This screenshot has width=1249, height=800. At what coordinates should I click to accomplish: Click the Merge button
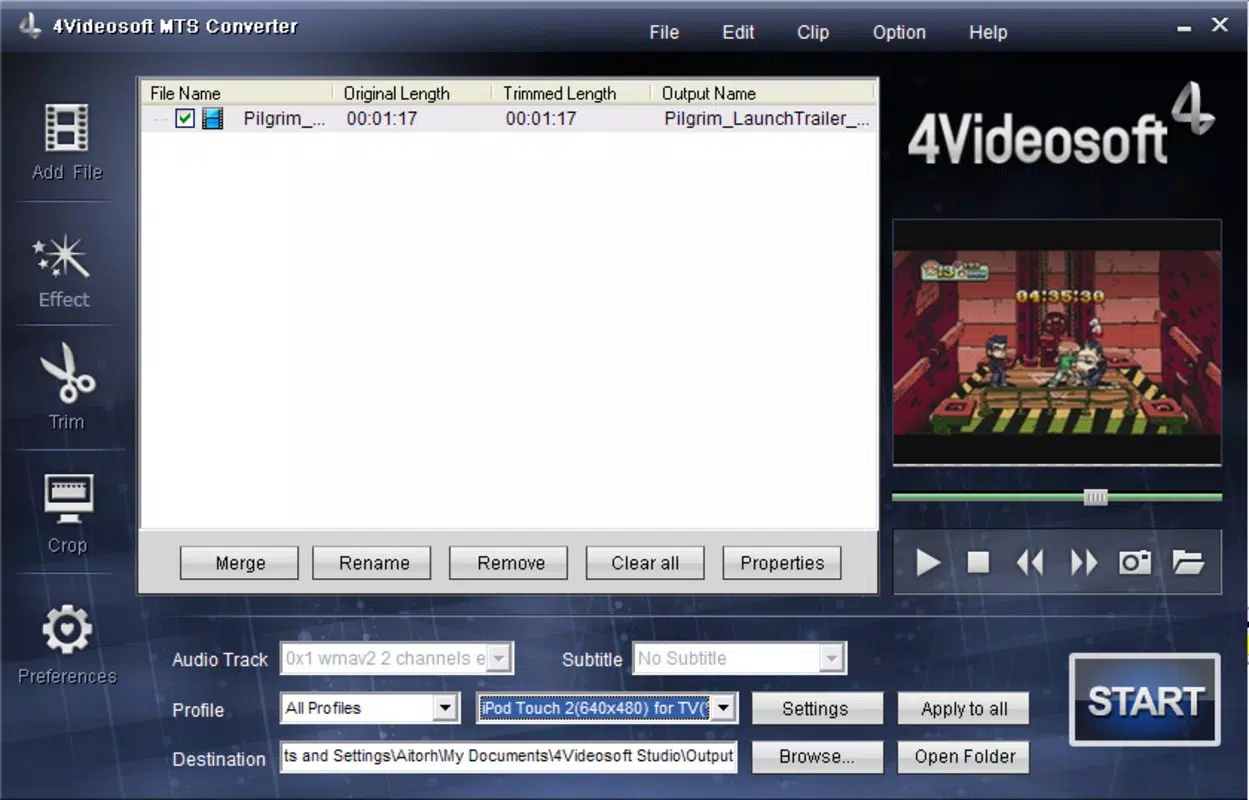240,563
